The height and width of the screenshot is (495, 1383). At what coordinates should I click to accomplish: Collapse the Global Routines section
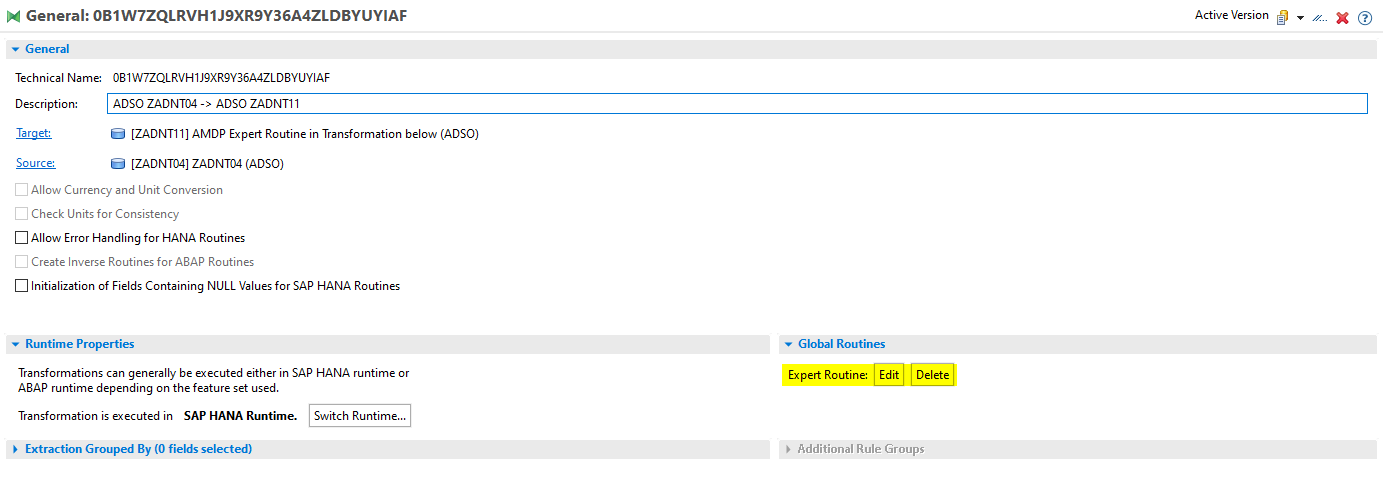click(788, 344)
